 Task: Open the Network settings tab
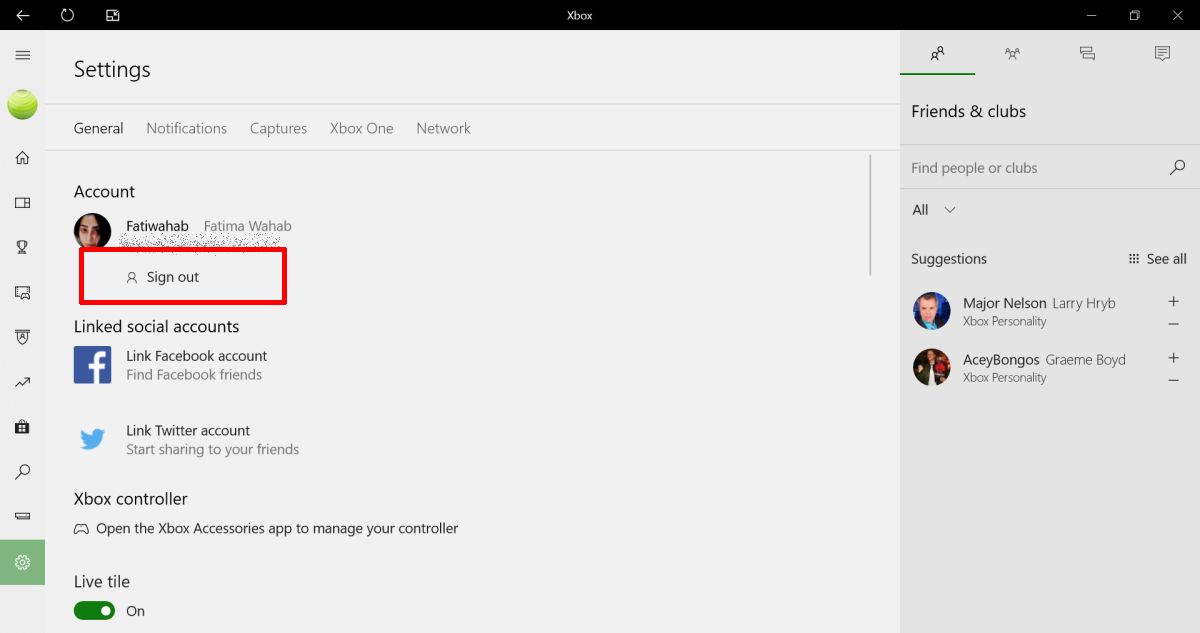[443, 128]
